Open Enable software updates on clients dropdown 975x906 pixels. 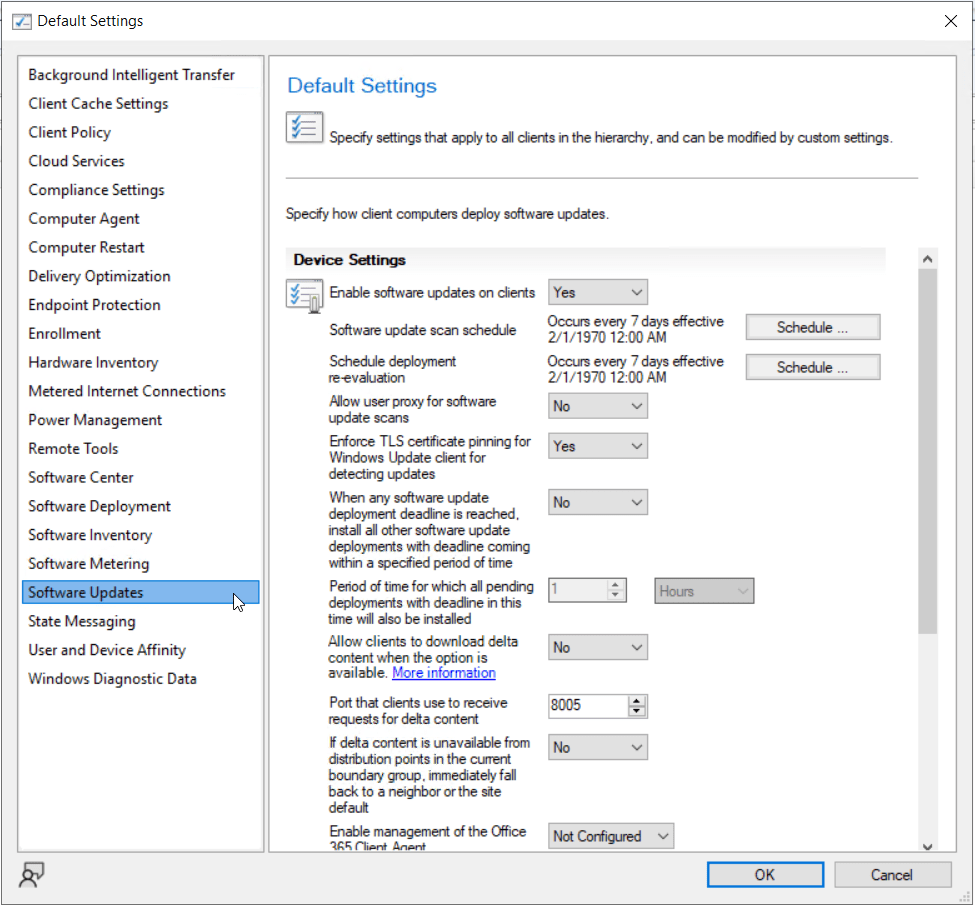pos(598,292)
